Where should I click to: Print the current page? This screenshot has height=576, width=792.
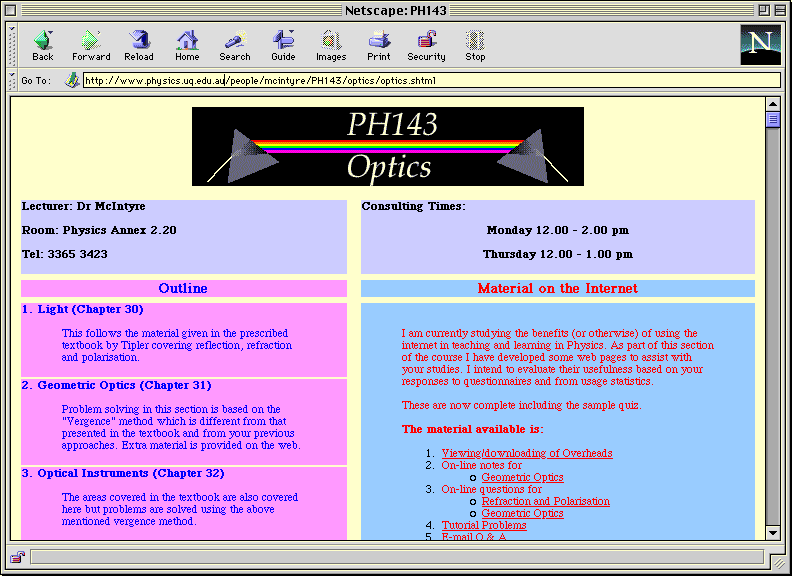tap(379, 44)
